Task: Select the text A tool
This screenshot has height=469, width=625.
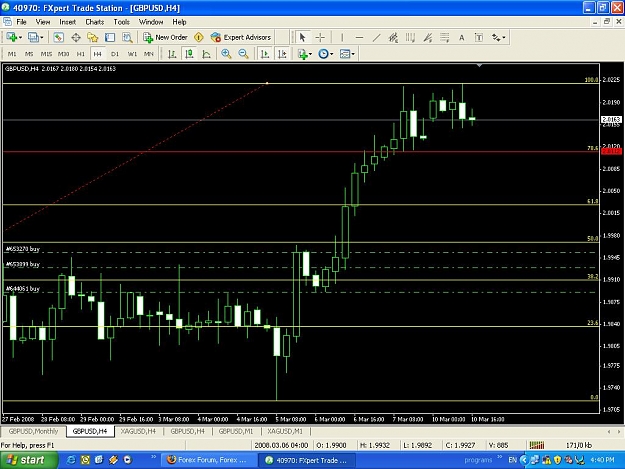Action: coord(462,37)
